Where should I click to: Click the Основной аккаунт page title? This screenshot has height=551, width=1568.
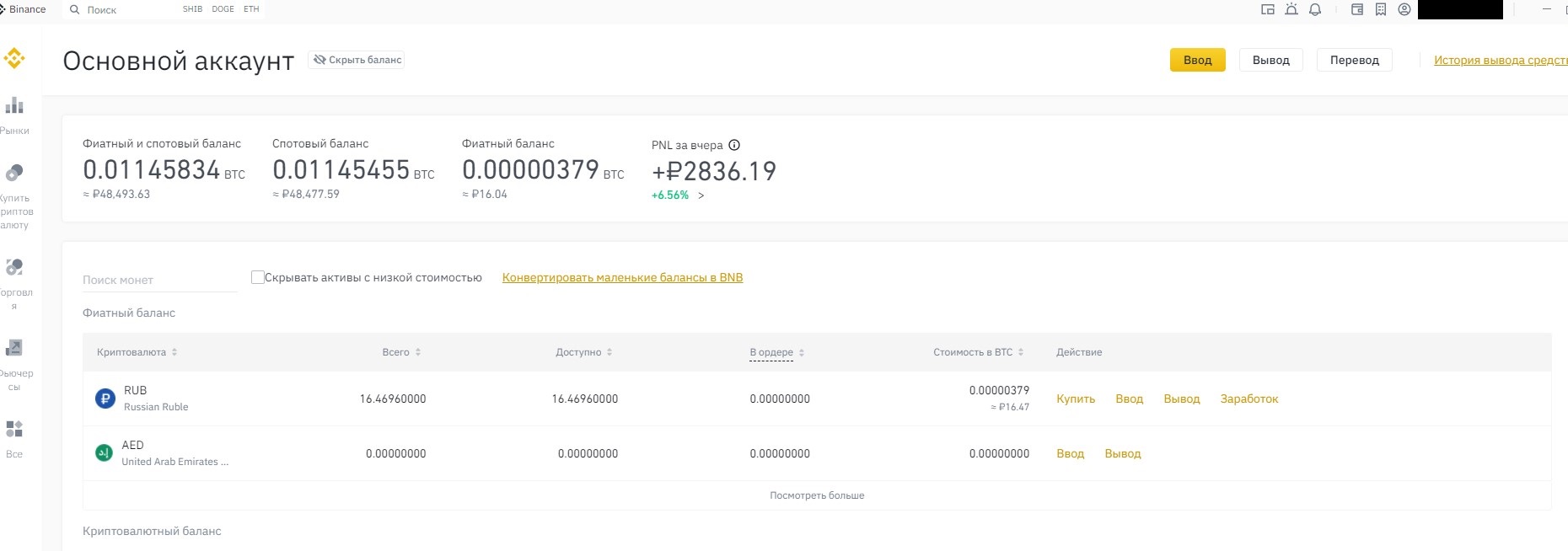pos(179,61)
